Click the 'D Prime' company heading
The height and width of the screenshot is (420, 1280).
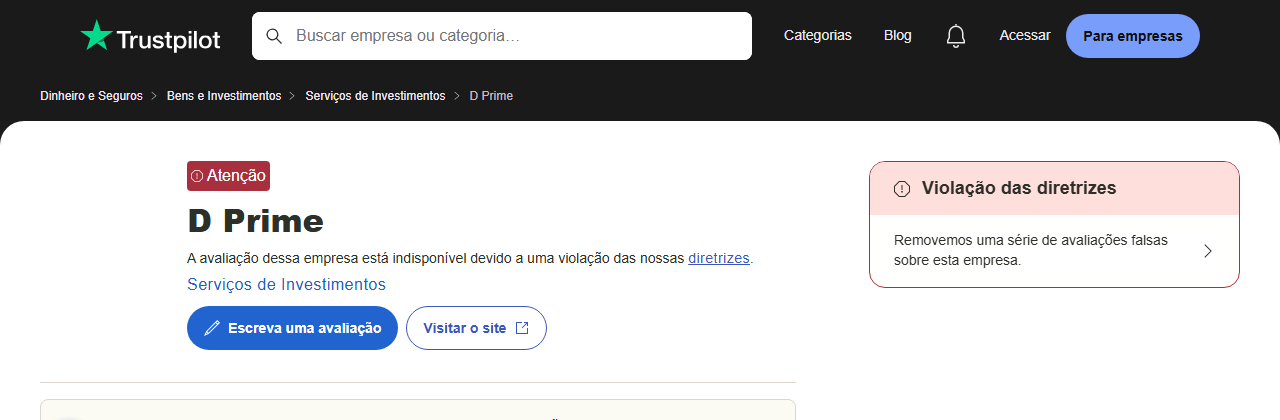pos(256,221)
